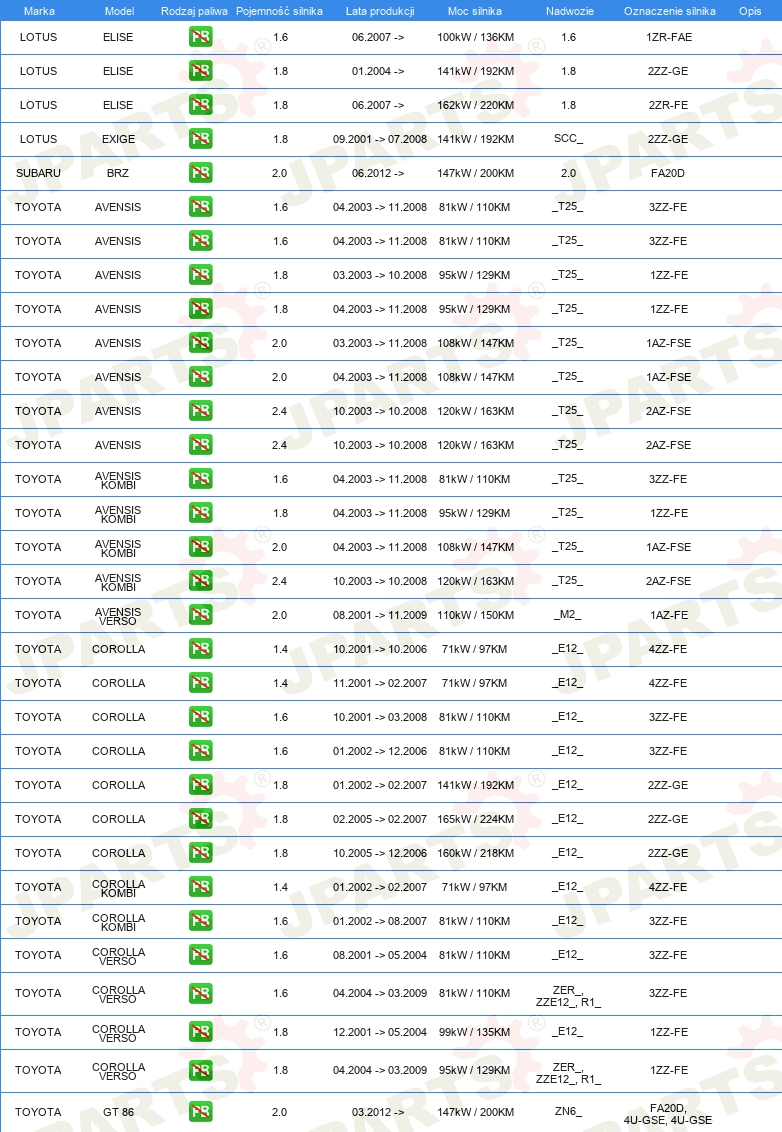782x1132 pixels.
Task: Click fuel icon for Avensis Kombi 1.8 row
Action: coord(201,513)
